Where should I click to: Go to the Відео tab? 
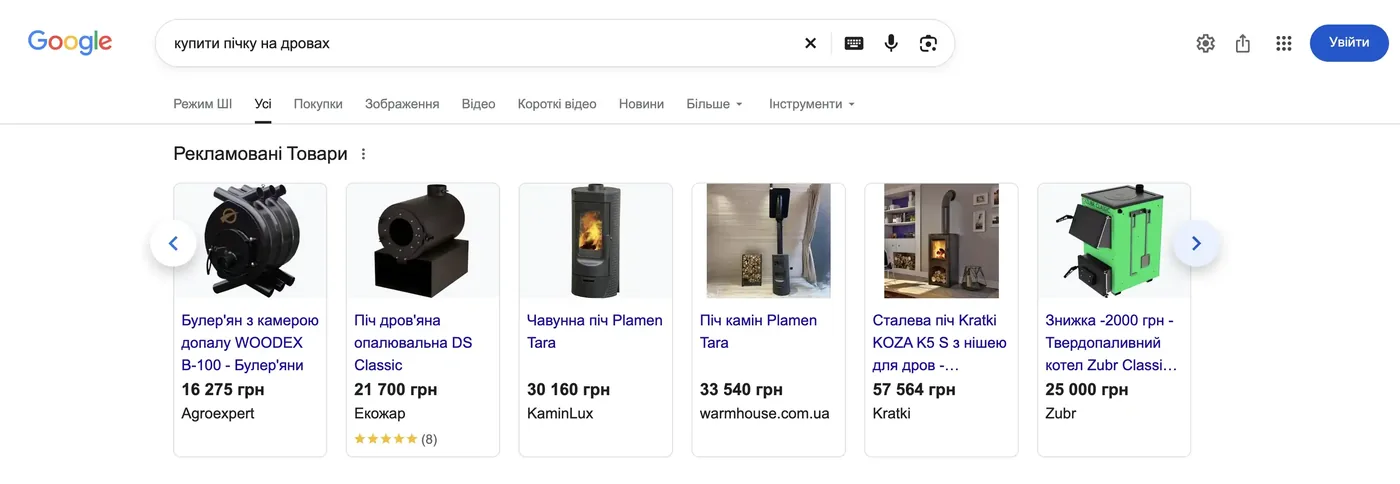point(479,104)
